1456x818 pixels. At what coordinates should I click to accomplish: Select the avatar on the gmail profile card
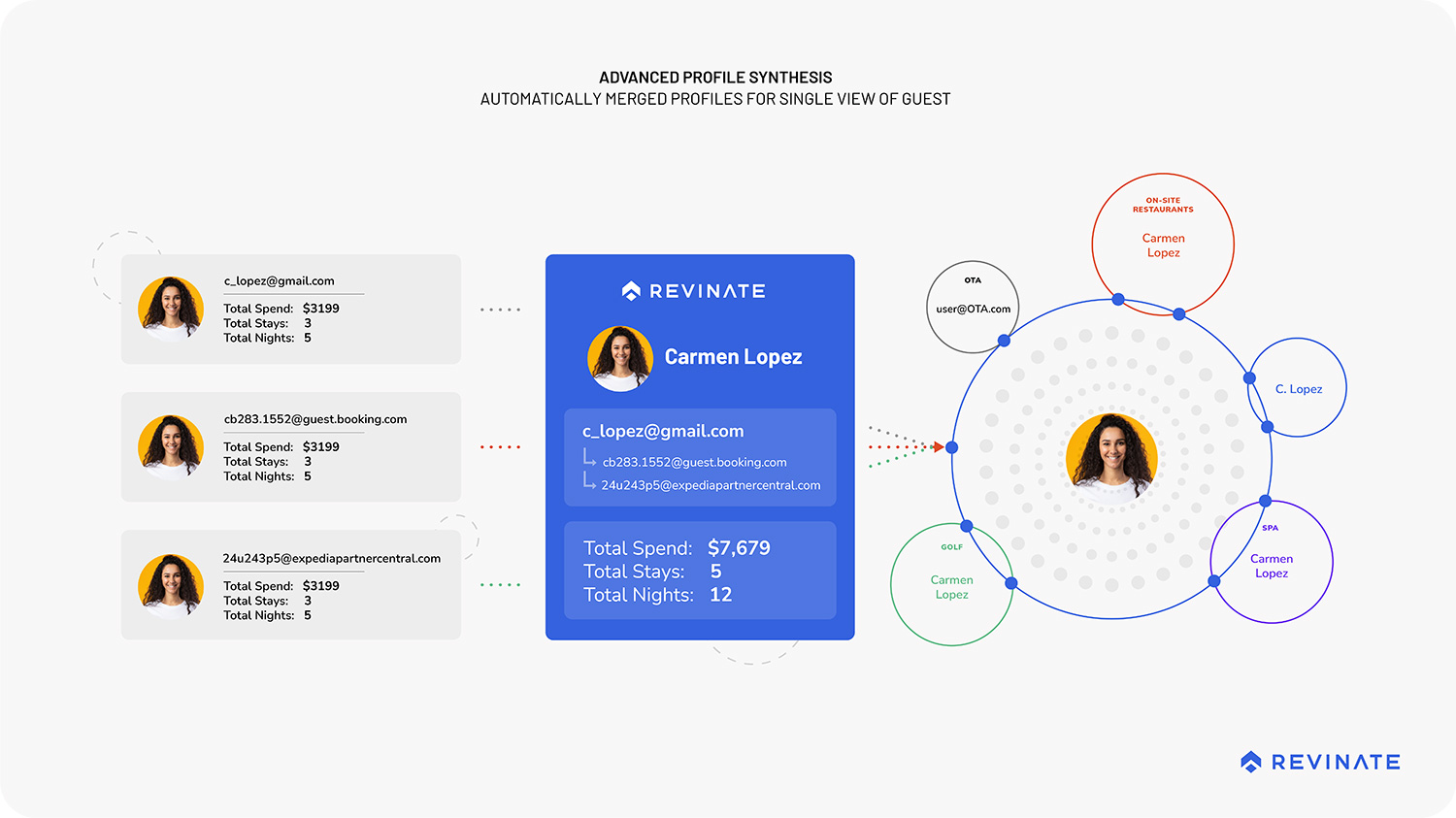point(171,309)
